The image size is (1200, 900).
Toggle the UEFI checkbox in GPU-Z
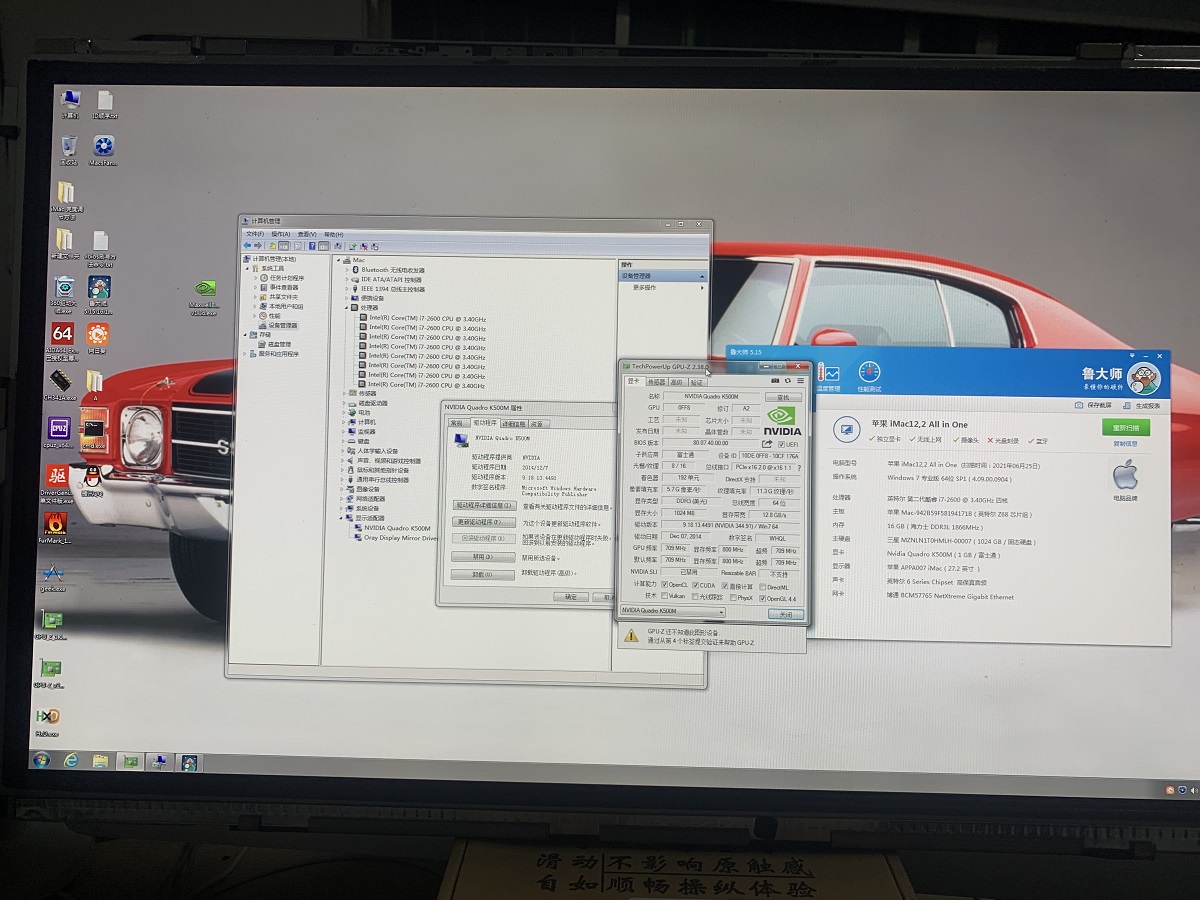(x=781, y=444)
